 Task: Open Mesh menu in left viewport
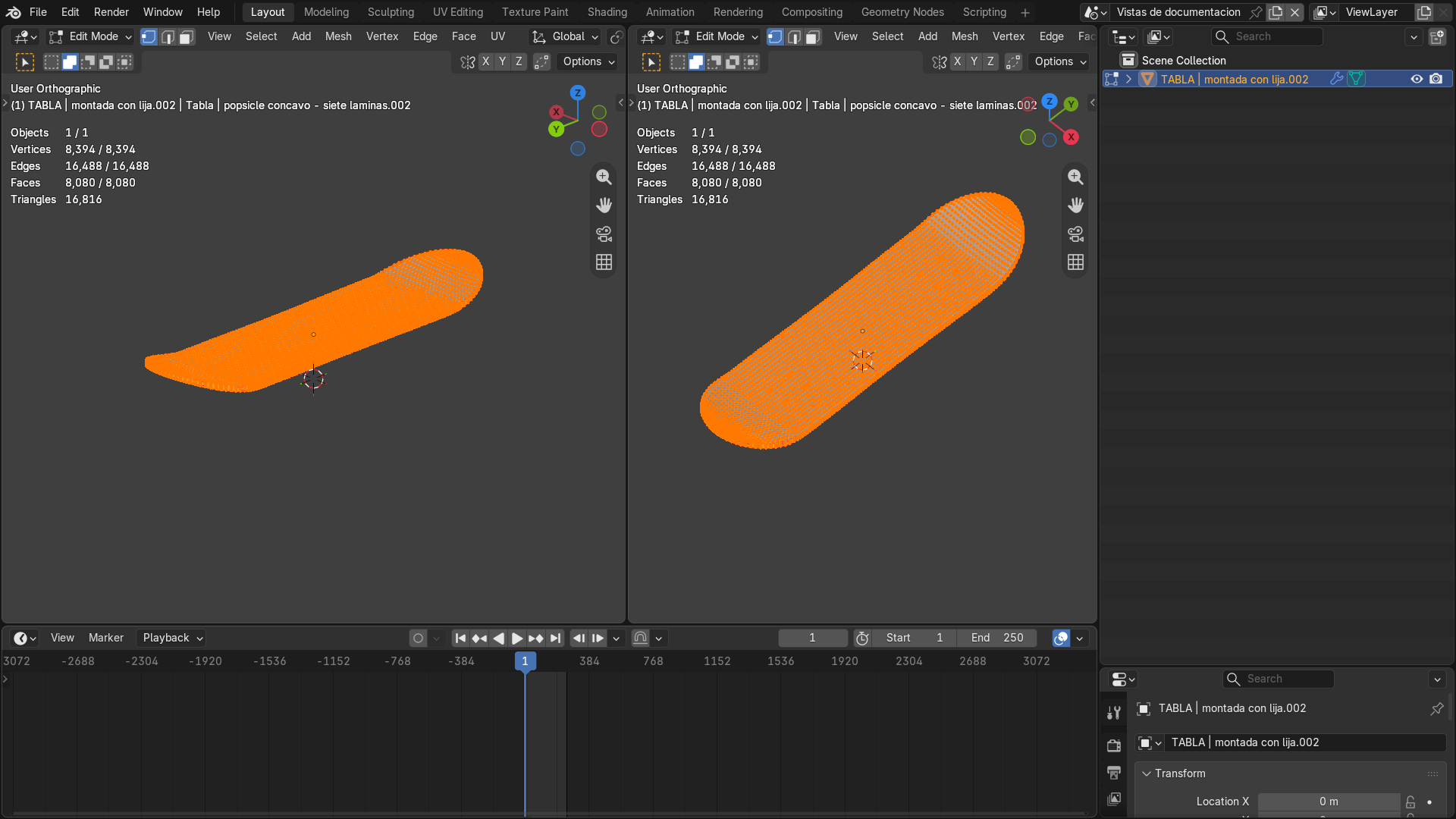pos(338,36)
